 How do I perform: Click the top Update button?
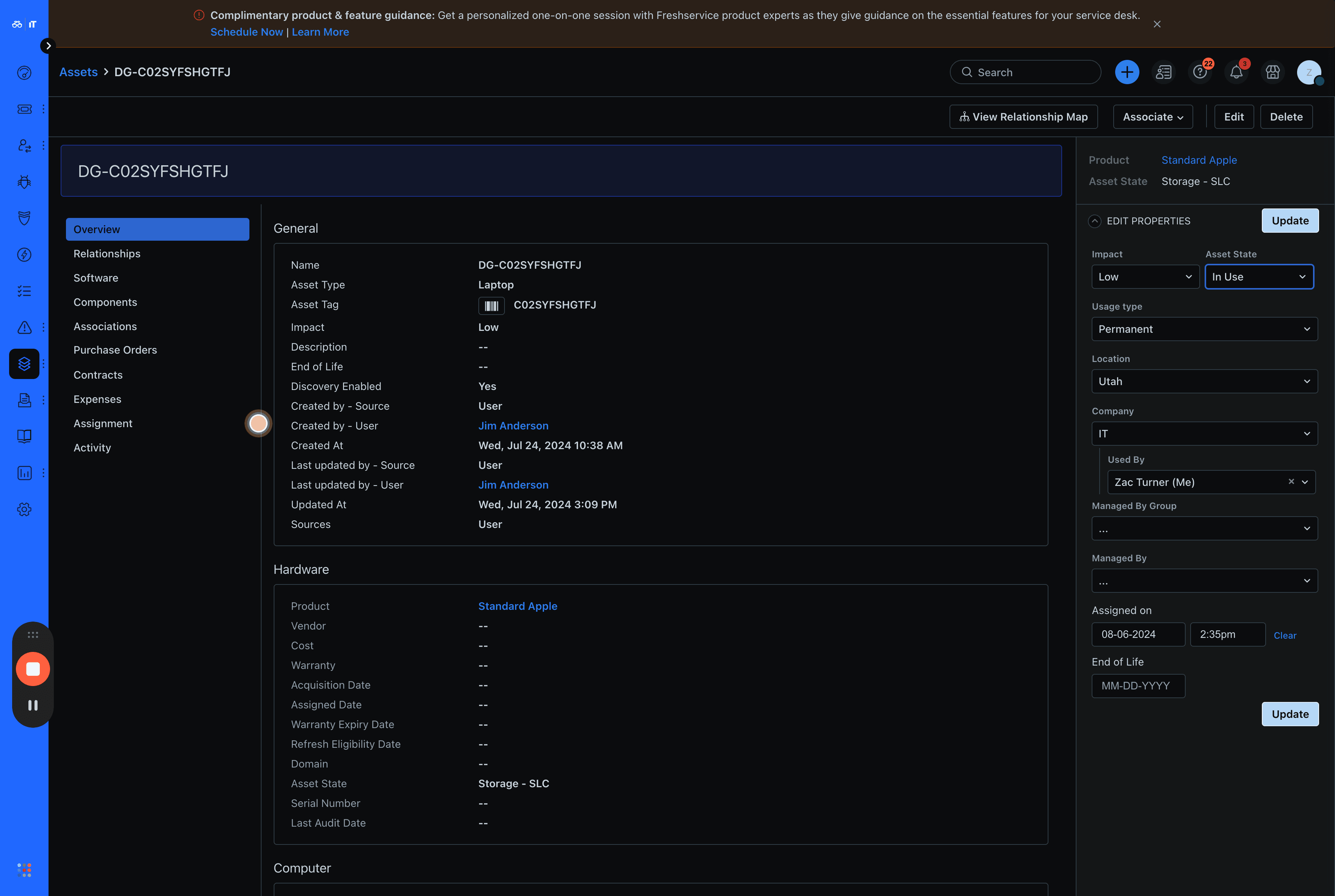pyautogui.click(x=1289, y=221)
